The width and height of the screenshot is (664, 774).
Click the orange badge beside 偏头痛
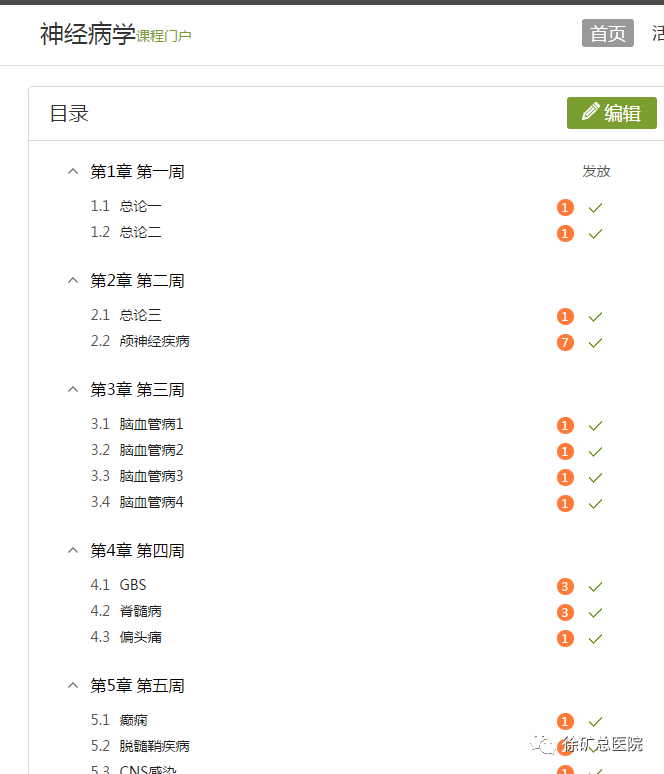[x=565, y=639]
